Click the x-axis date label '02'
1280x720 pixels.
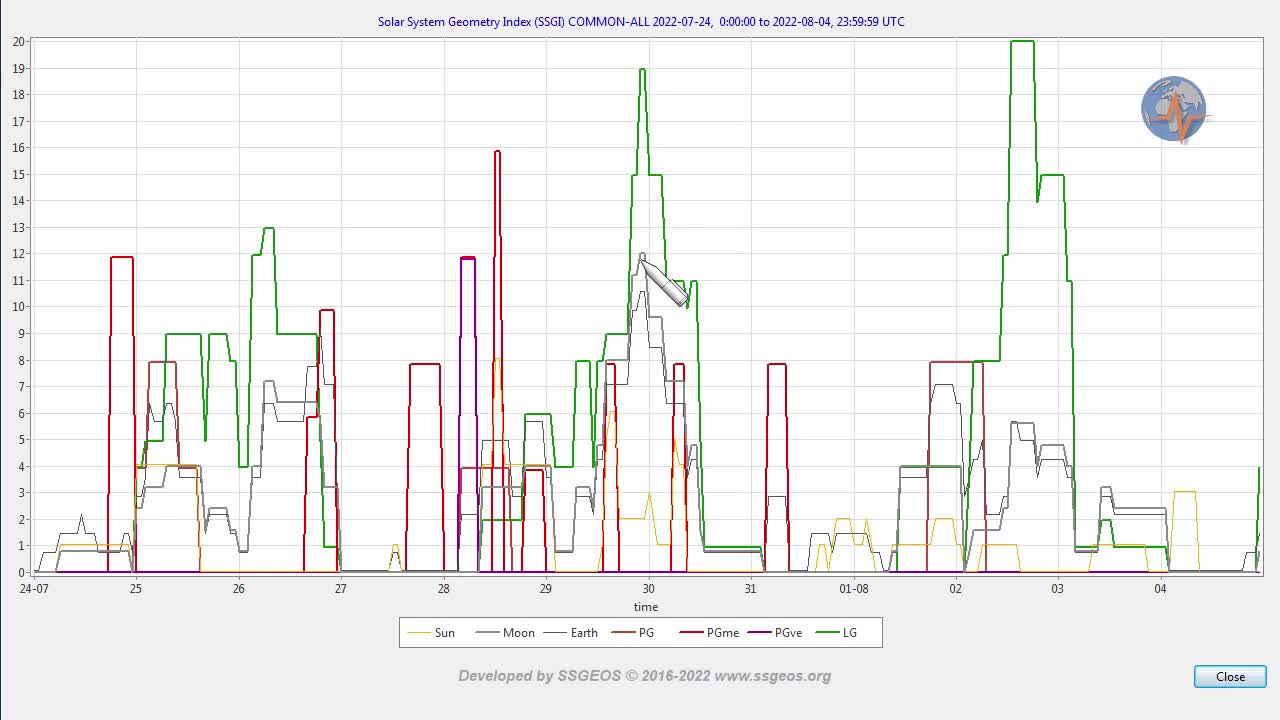click(x=956, y=588)
